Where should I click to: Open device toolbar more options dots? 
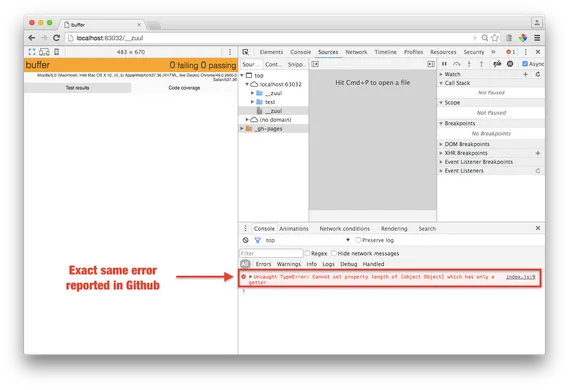click(x=230, y=52)
